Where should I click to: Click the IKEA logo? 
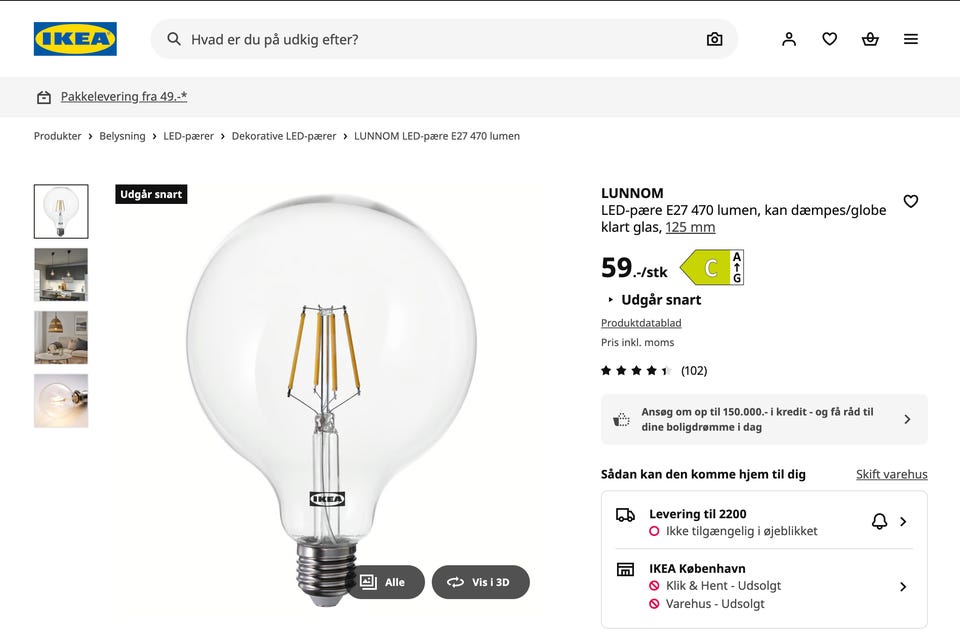click(75, 39)
